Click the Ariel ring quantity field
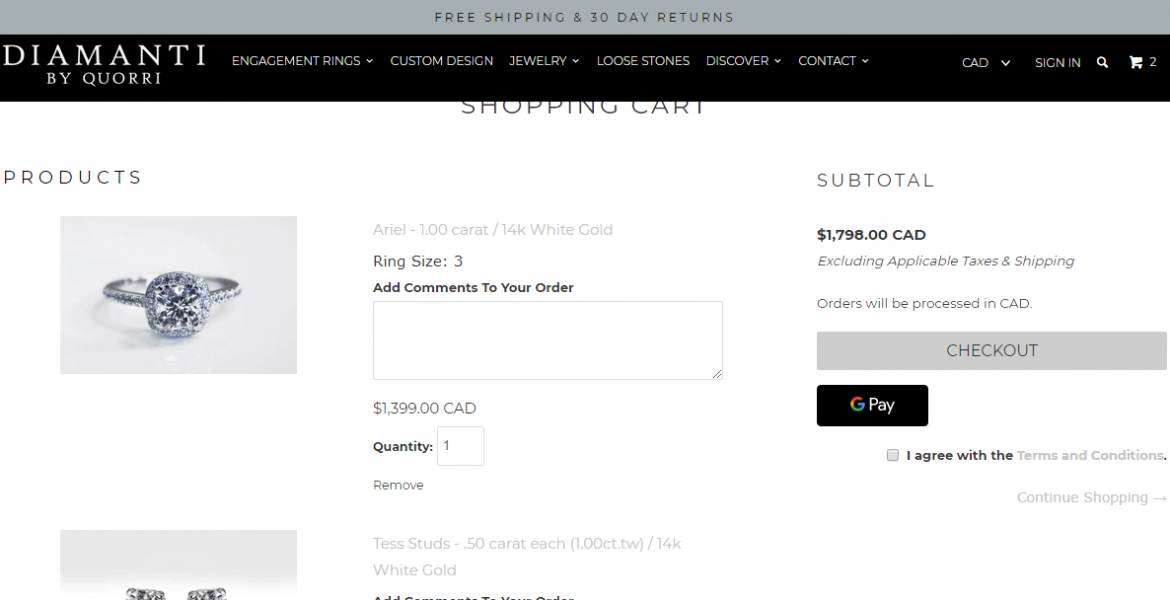 [460, 446]
